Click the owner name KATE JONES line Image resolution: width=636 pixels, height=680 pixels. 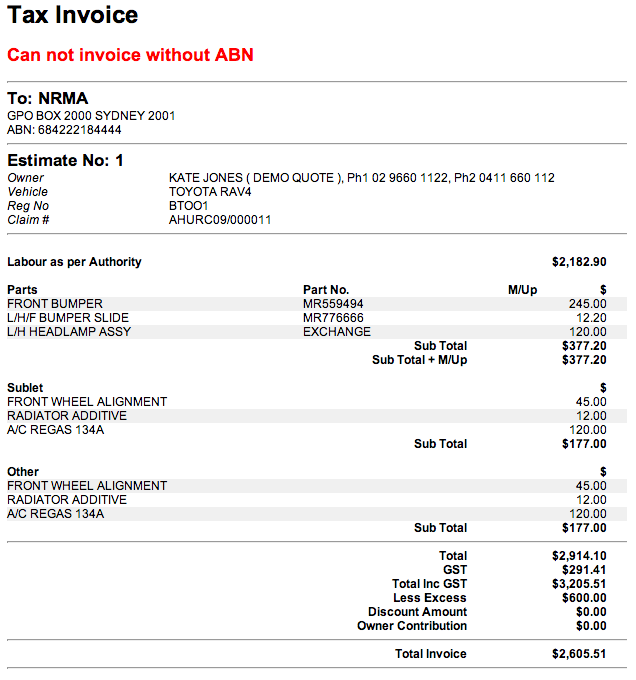point(361,178)
